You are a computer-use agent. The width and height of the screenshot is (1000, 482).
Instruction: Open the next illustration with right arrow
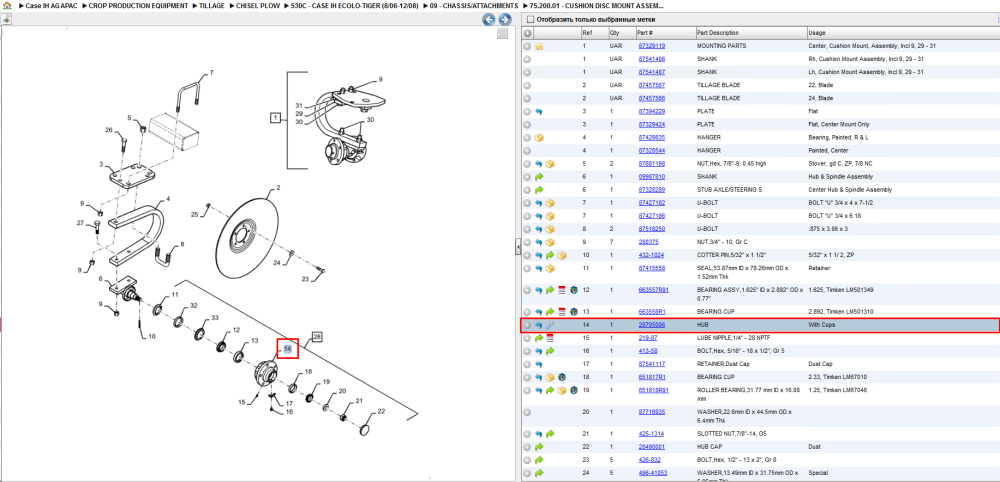(x=504, y=20)
